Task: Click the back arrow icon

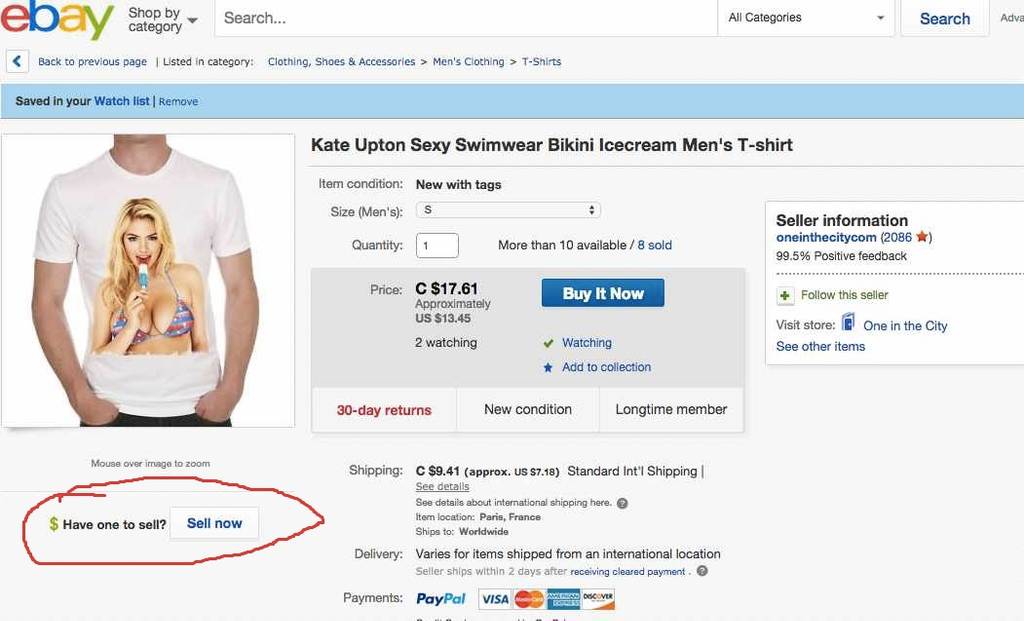Action: pos(17,62)
